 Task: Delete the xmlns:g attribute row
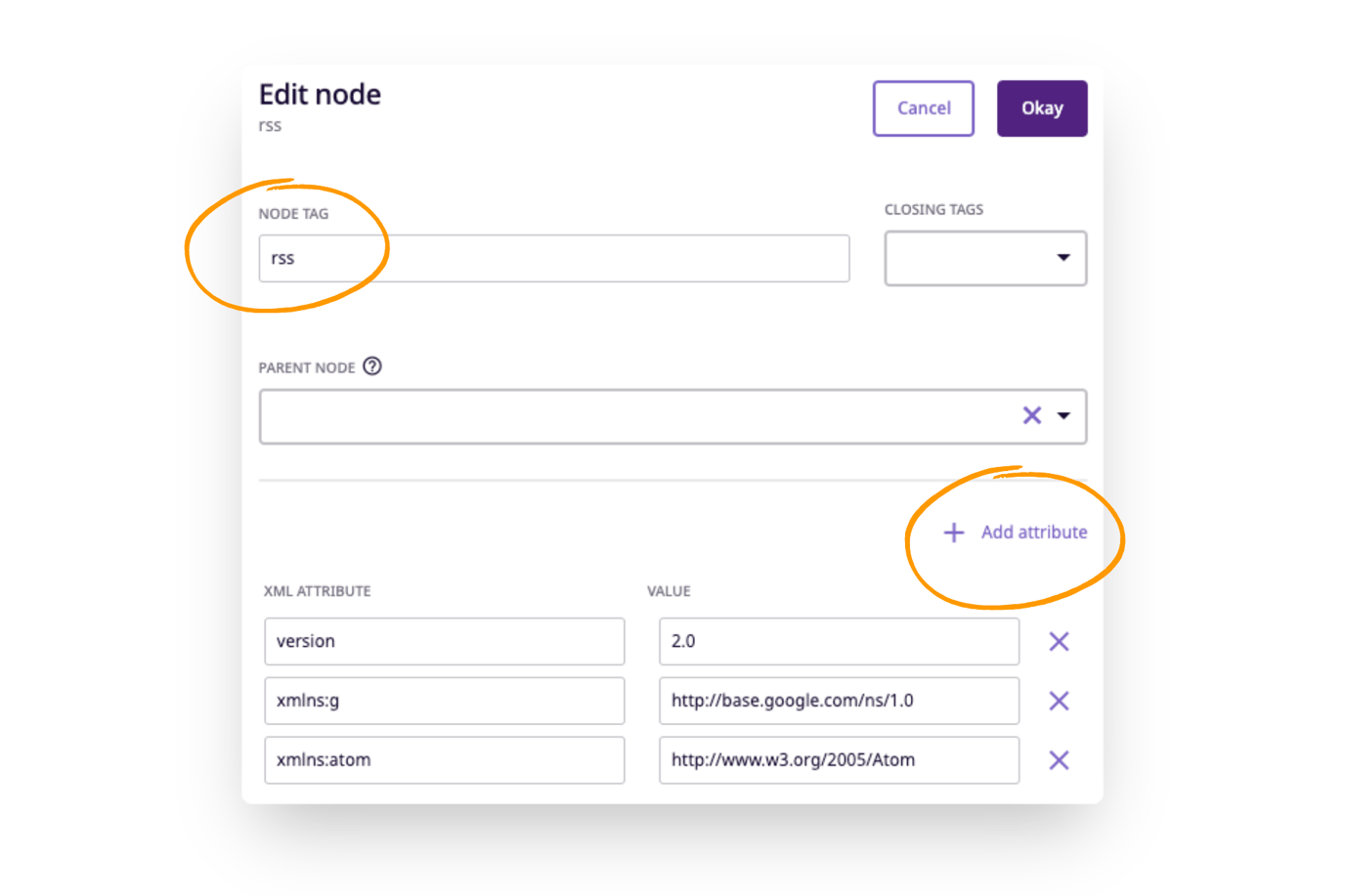[x=1058, y=701]
